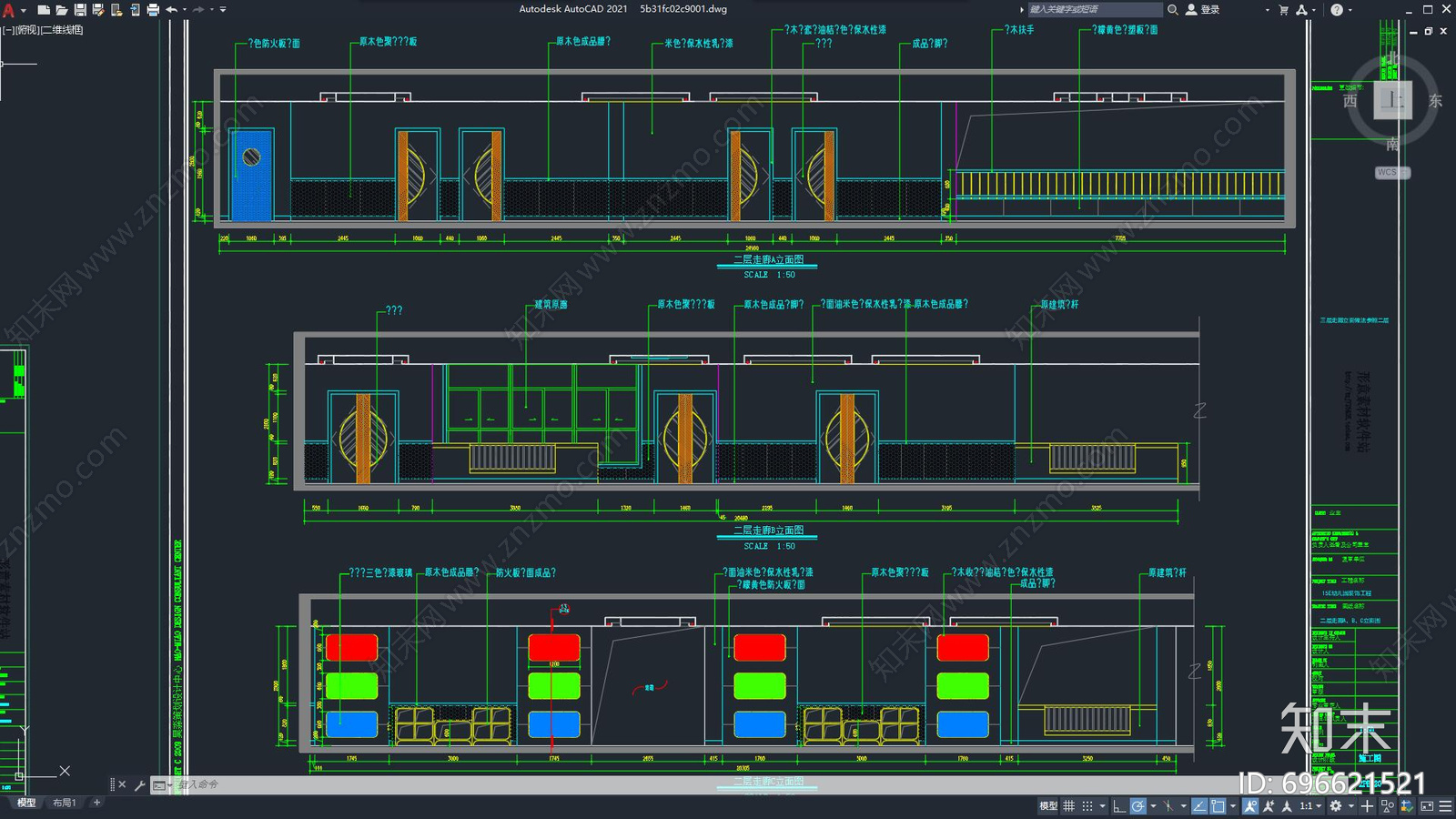Open the Autodesk App Store cart icon
The image size is (1456, 819).
click(x=1284, y=10)
